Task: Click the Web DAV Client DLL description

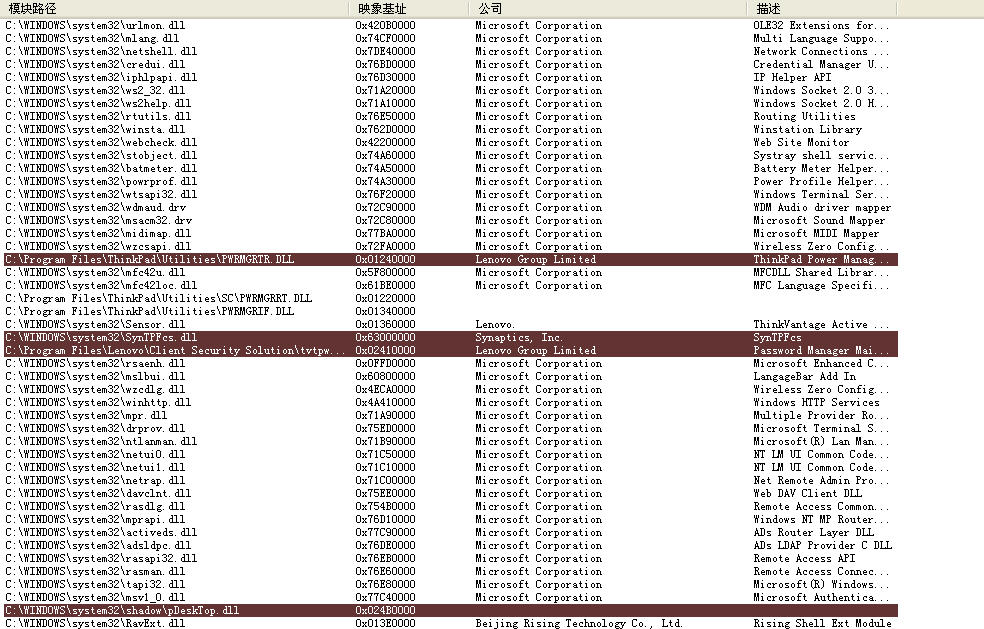Action: pyautogui.click(x=807, y=493)
